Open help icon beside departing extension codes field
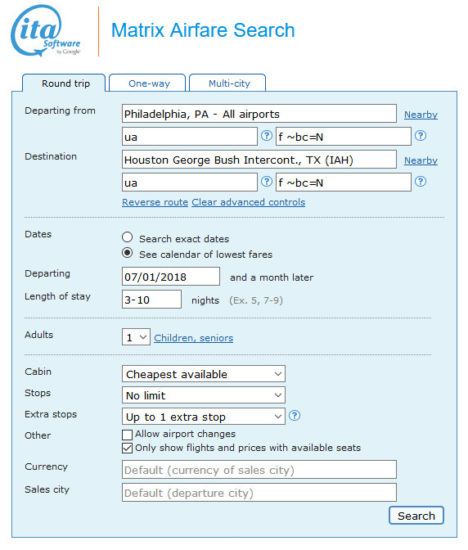Image resolution: width=468 pixels, height=550 pixels. [421, 136]
